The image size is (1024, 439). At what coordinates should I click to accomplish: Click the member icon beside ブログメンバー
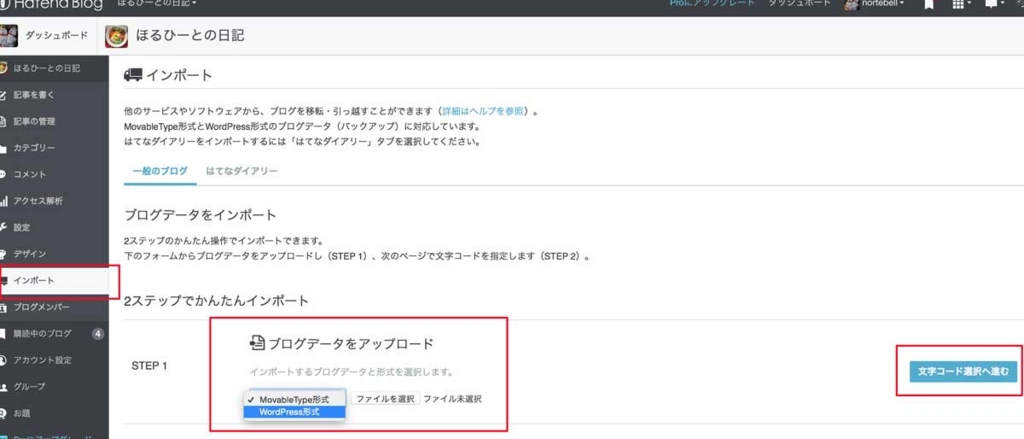(x=3, y=307)
